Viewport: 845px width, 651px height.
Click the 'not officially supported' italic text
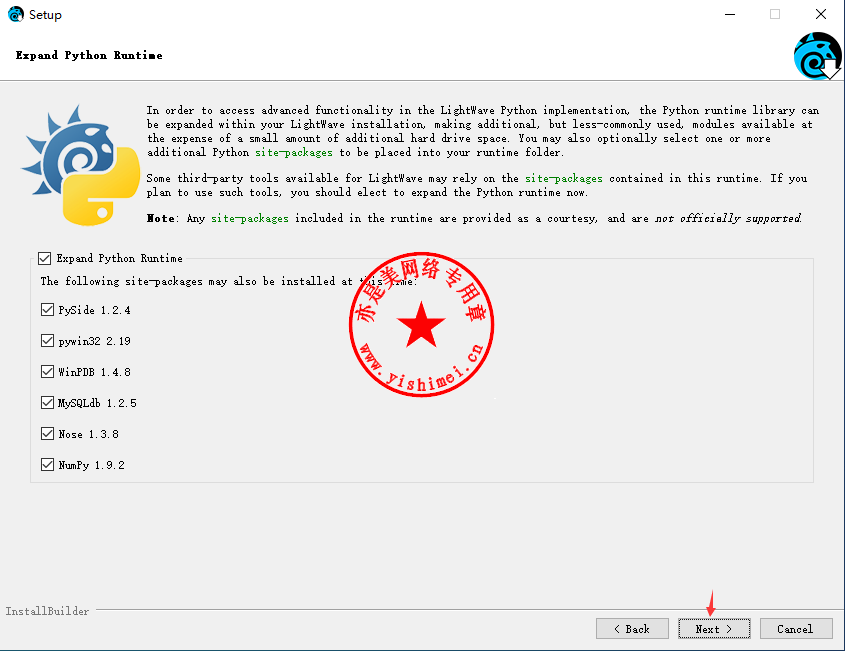click(x=728, y=218)
